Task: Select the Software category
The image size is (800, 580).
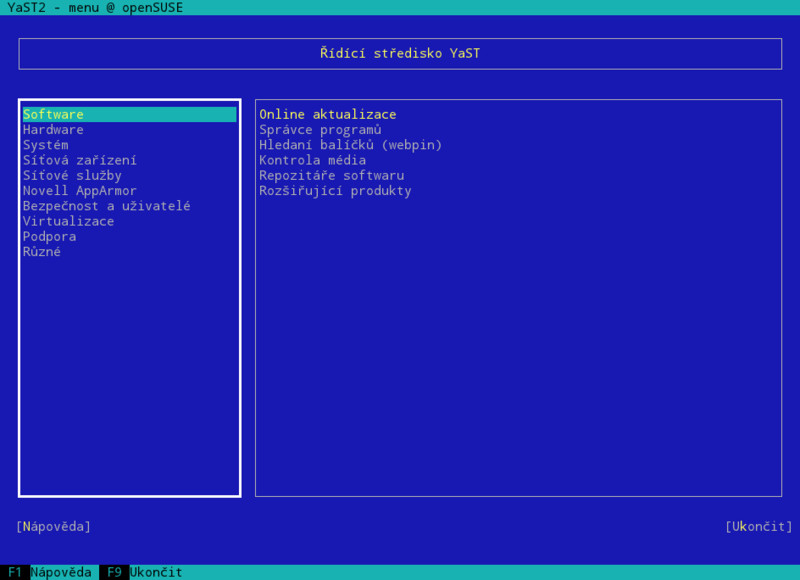Action: point(130,114)
